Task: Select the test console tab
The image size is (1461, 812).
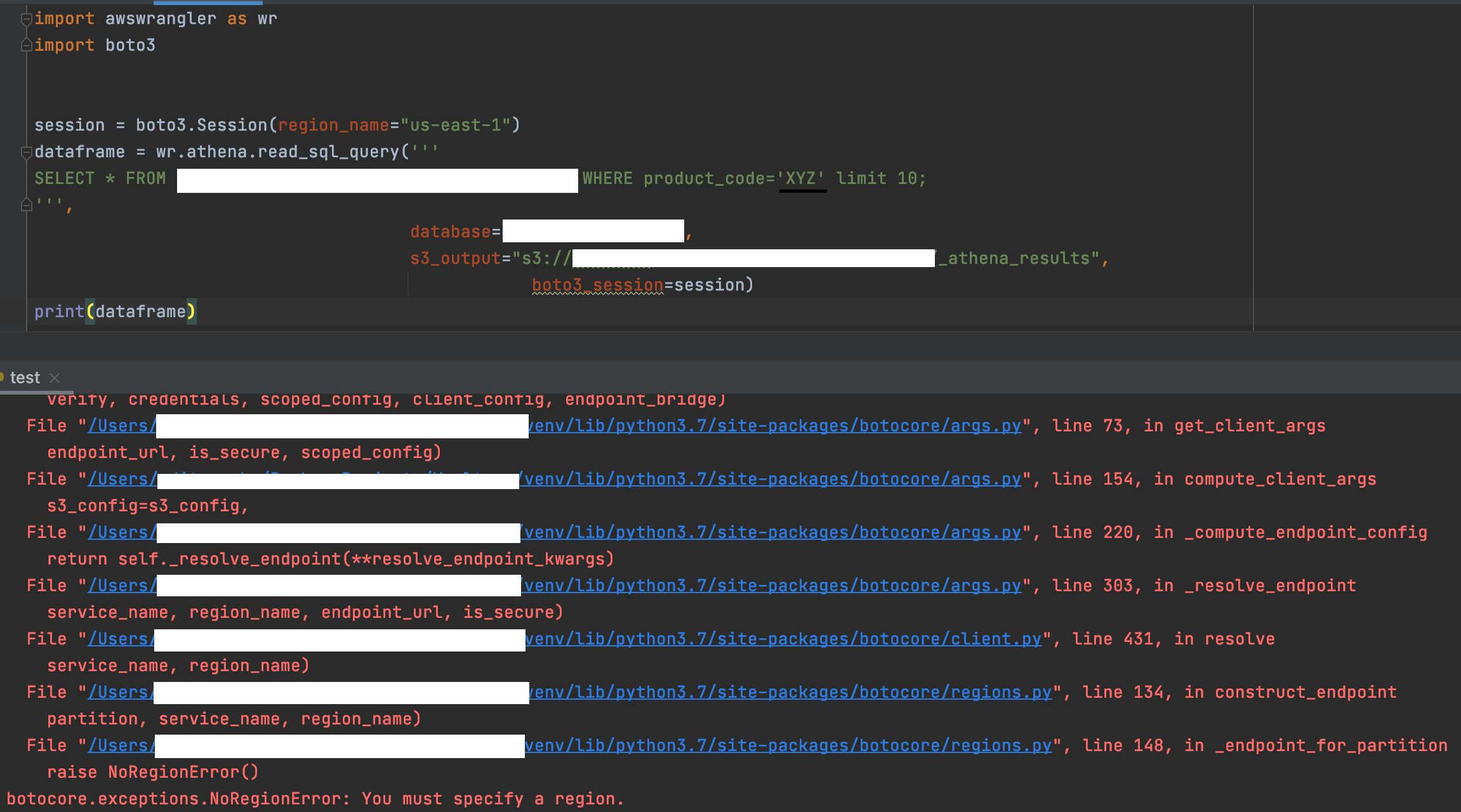Action: (x=25, y=377)
